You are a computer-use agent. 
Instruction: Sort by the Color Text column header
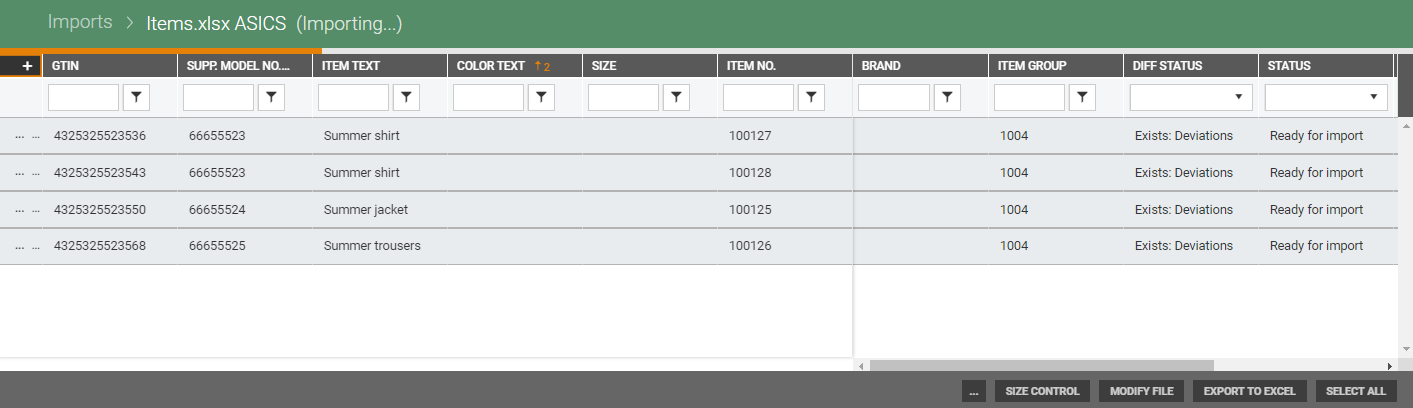click(x=490, y=66)
